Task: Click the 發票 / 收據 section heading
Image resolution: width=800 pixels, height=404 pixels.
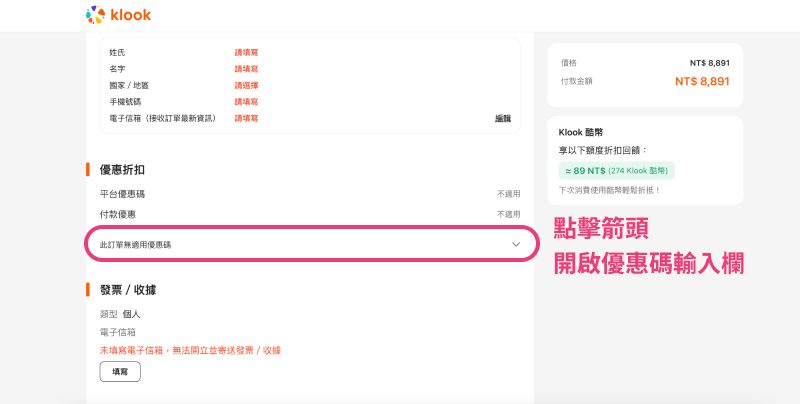Action: click(128, 290)
